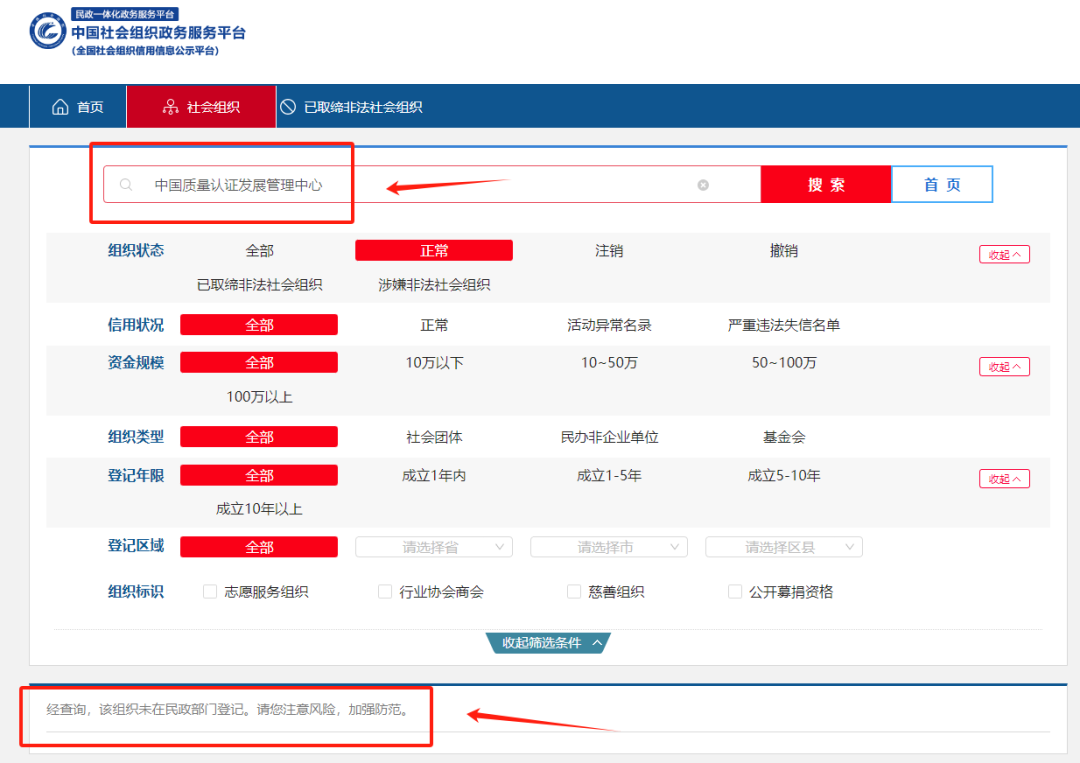Choose 成立10年以上 registration age
Screen dimensions: 1080x763
point(260,510)
